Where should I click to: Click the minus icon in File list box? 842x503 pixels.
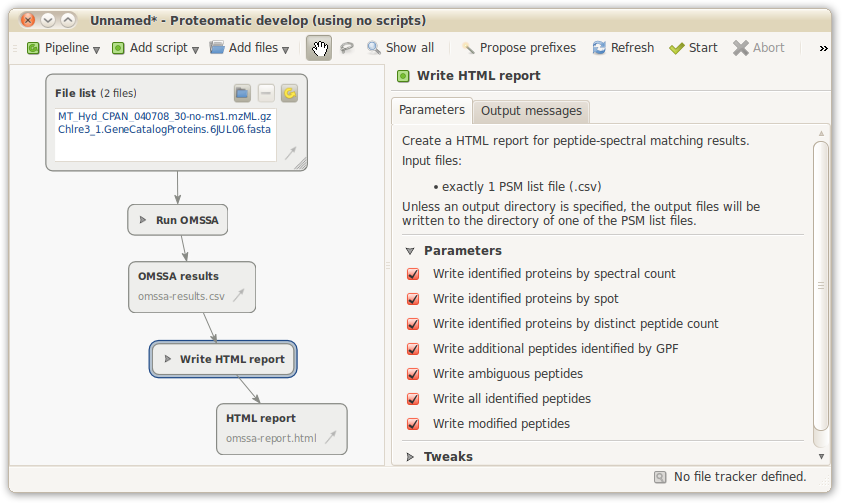click(x=266, y=93)
